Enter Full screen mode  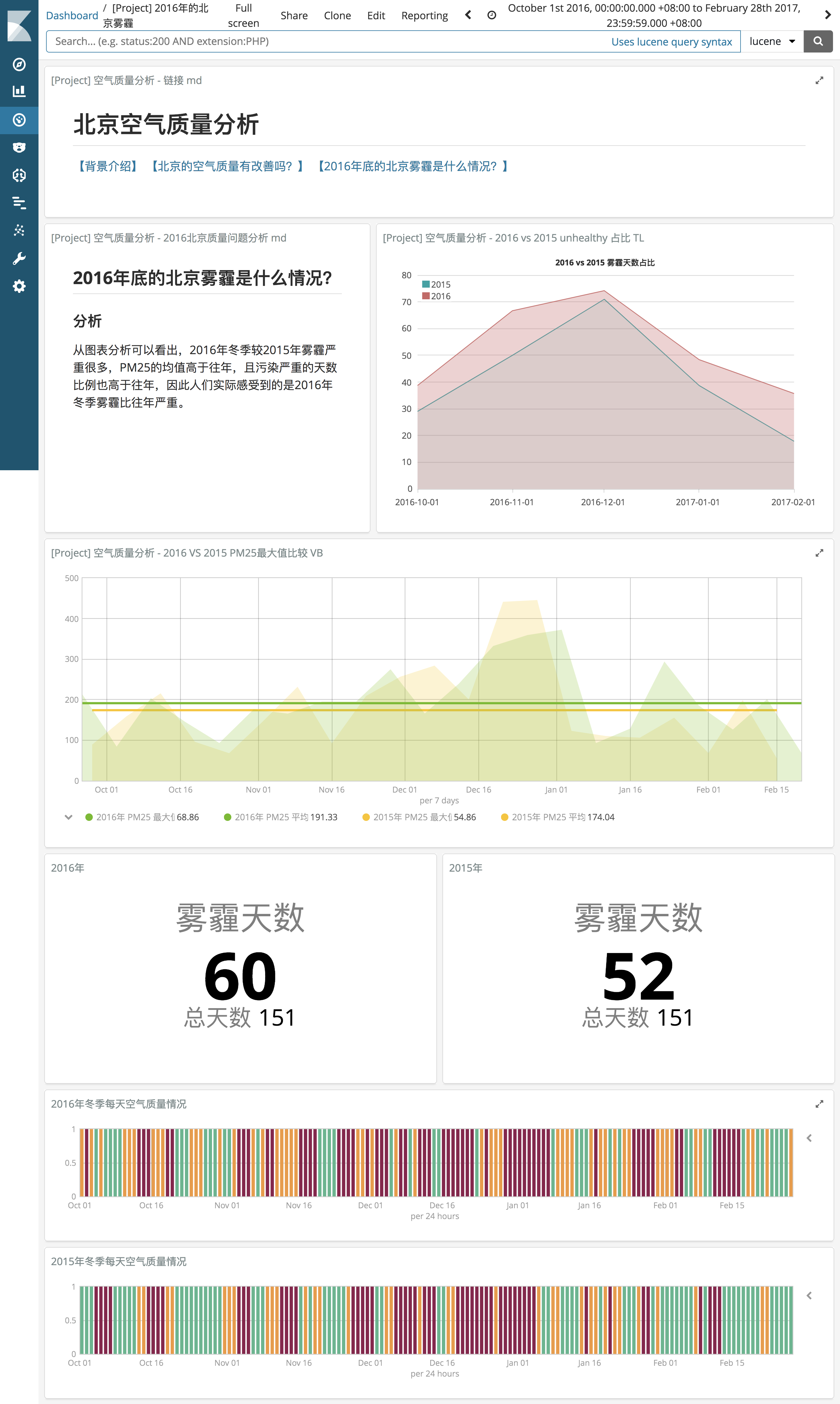coord(244,15)
